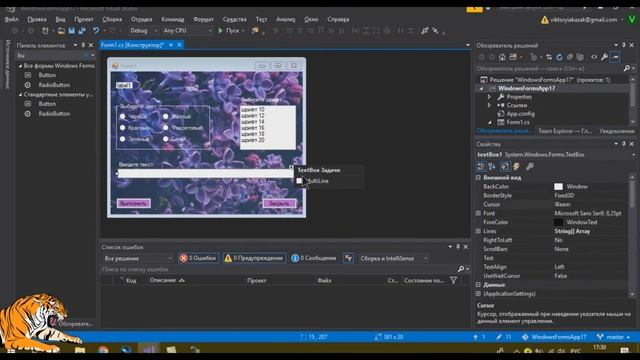Collapse the Form1.cs node in Solution Explorer

(x=490, y=122)
